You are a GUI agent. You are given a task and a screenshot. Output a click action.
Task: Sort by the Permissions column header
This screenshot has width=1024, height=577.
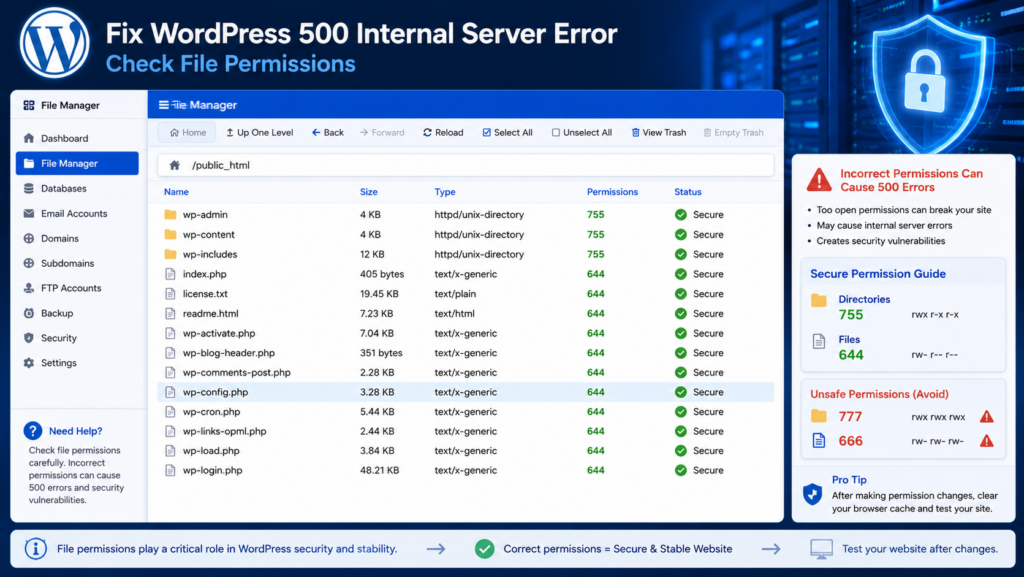tap(612, 192)
